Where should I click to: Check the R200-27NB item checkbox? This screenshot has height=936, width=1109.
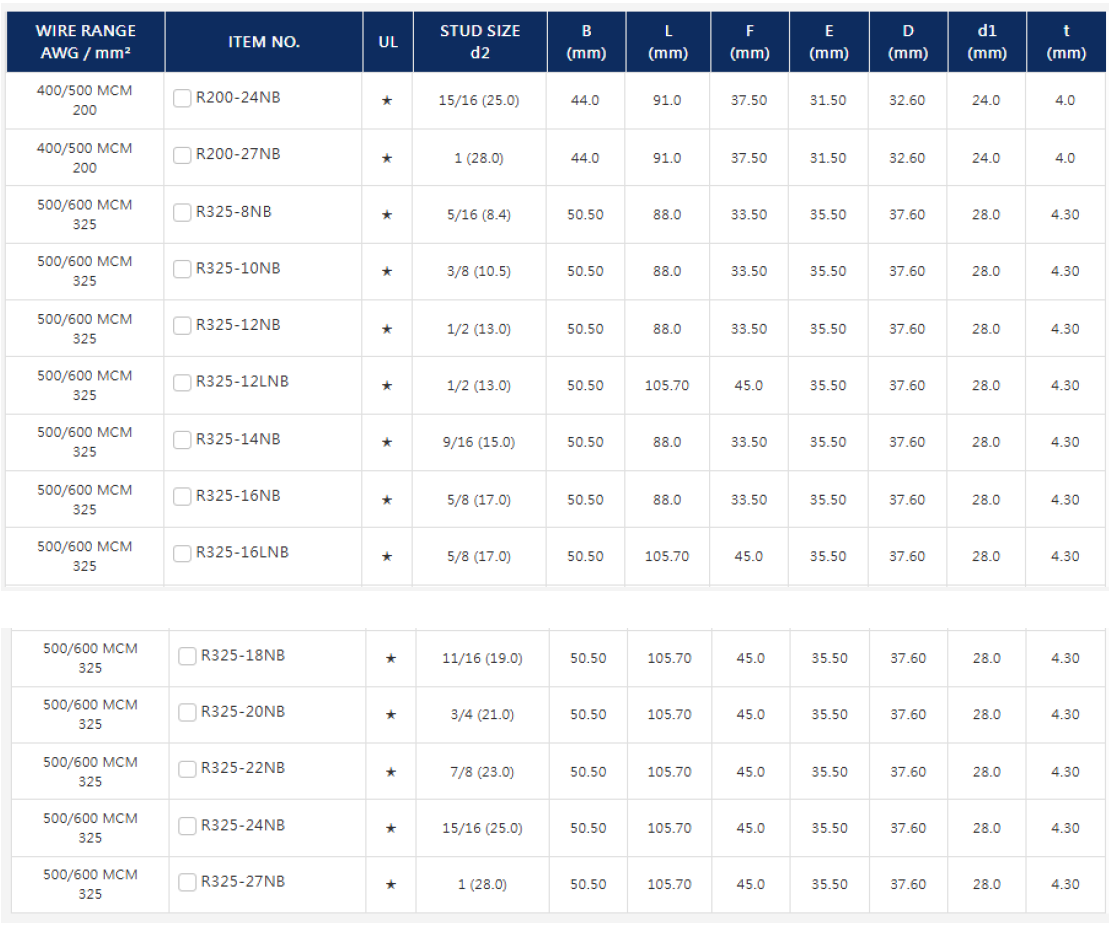(182, 155)
